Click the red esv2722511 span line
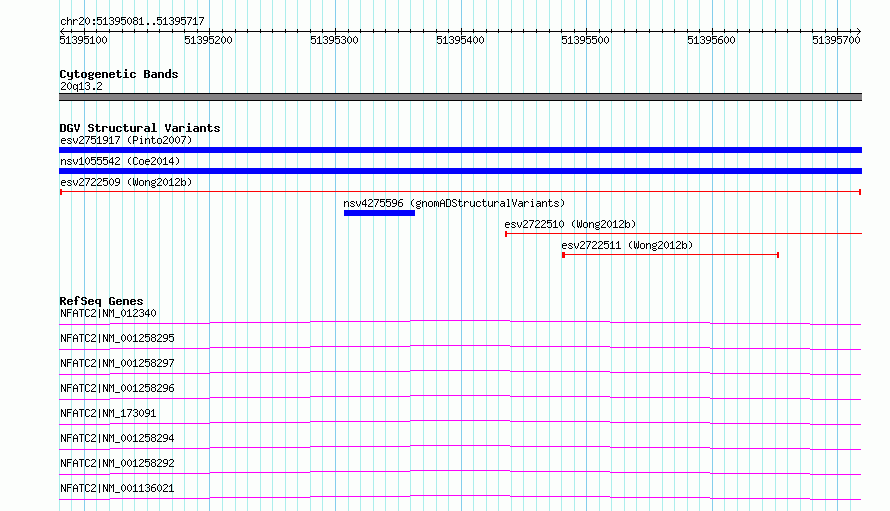Screen dimensions: 890x511 tap(670, 255)
